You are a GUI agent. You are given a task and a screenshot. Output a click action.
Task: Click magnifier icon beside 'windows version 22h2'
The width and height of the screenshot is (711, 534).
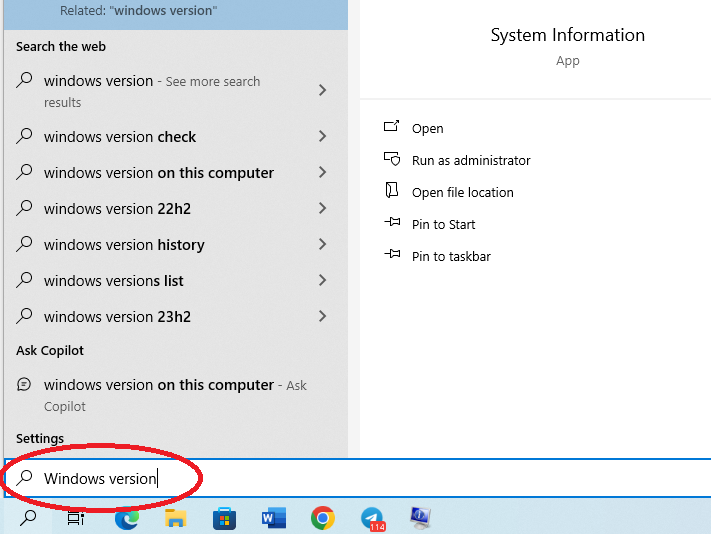click(24, 208)
